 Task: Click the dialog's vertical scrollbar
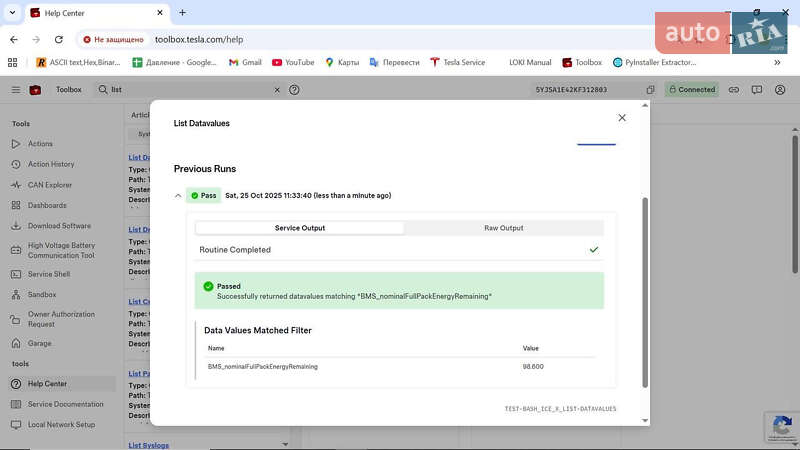645,290
